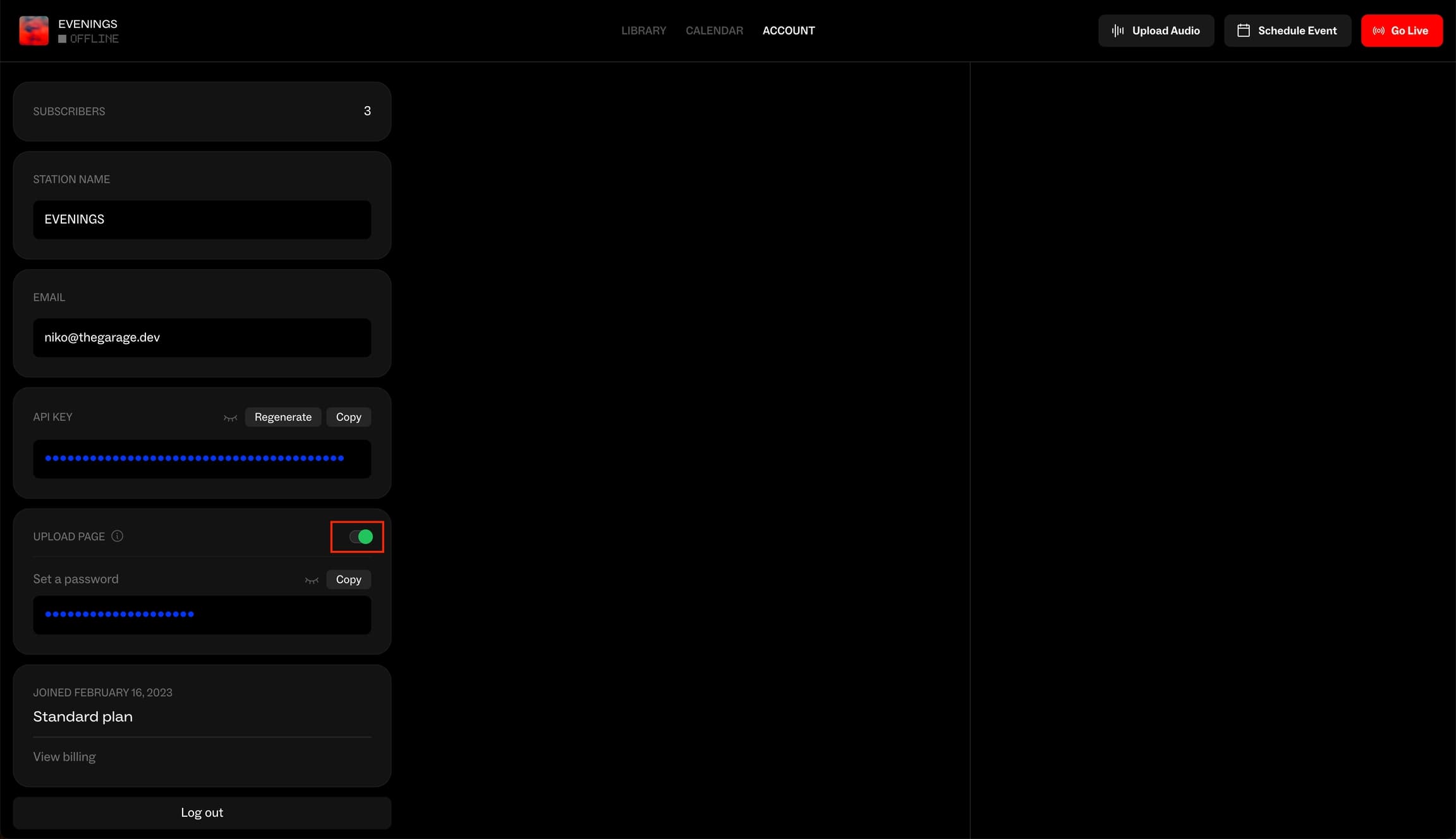Click the Email input field
The image size is (1456, 839).
coord(202,337)
